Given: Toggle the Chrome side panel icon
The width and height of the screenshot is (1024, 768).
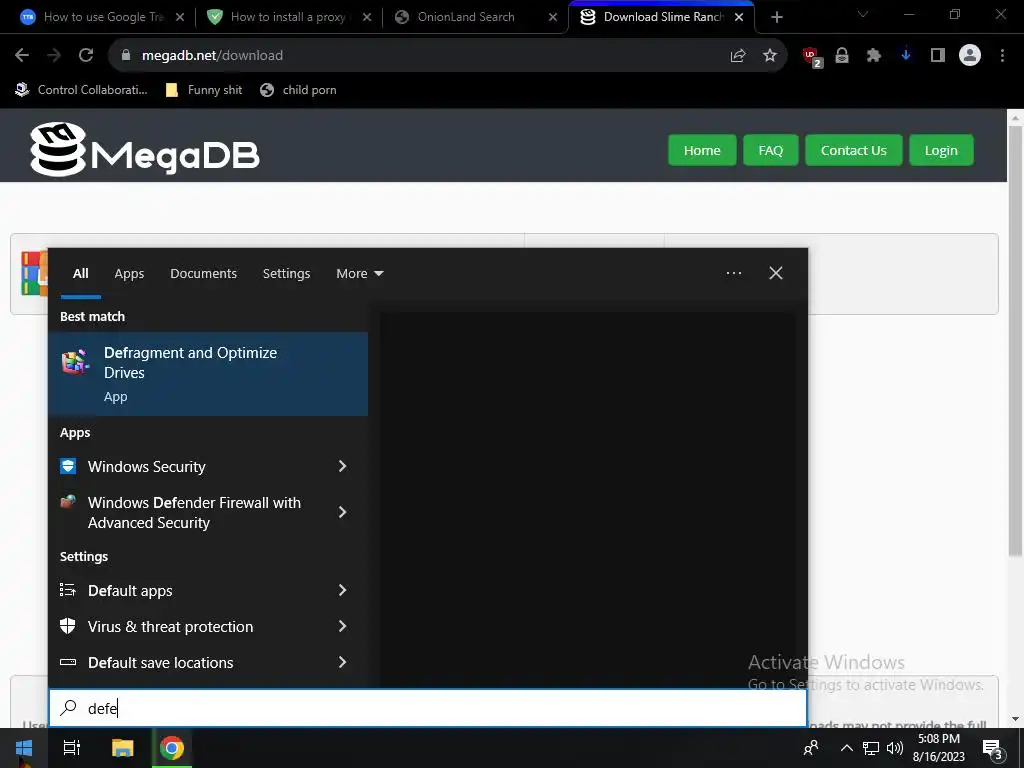Looking at the screenshot, I should [938, 56].
